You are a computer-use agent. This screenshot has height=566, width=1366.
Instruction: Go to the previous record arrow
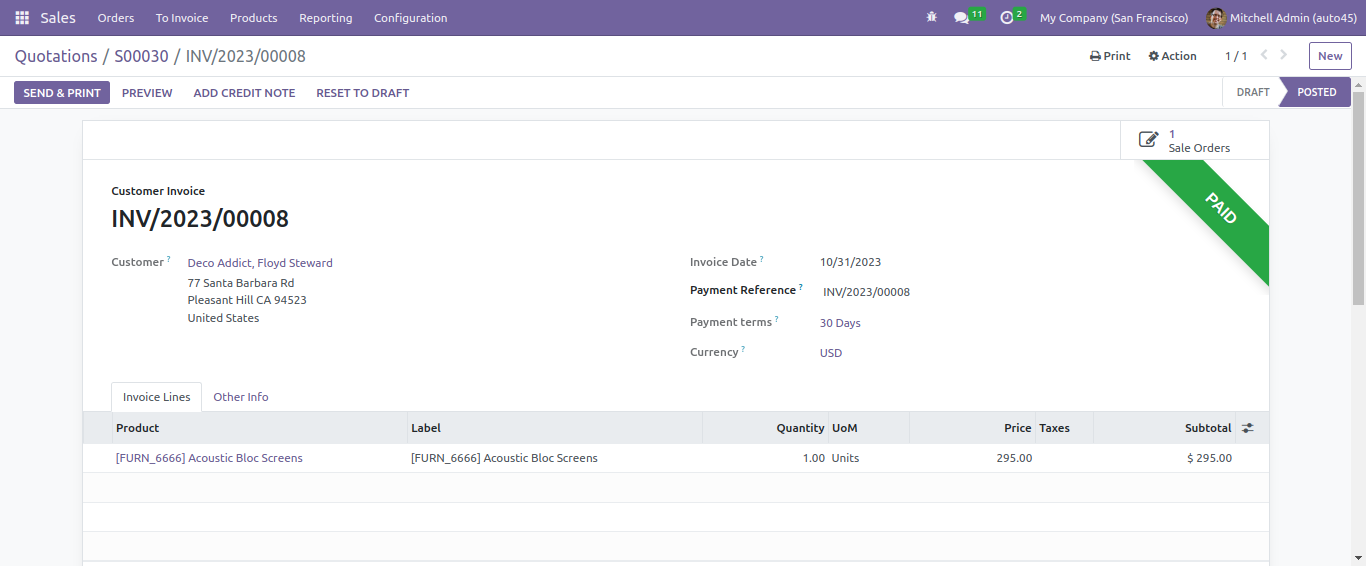pyautogui.click(x=1265, y=56)
